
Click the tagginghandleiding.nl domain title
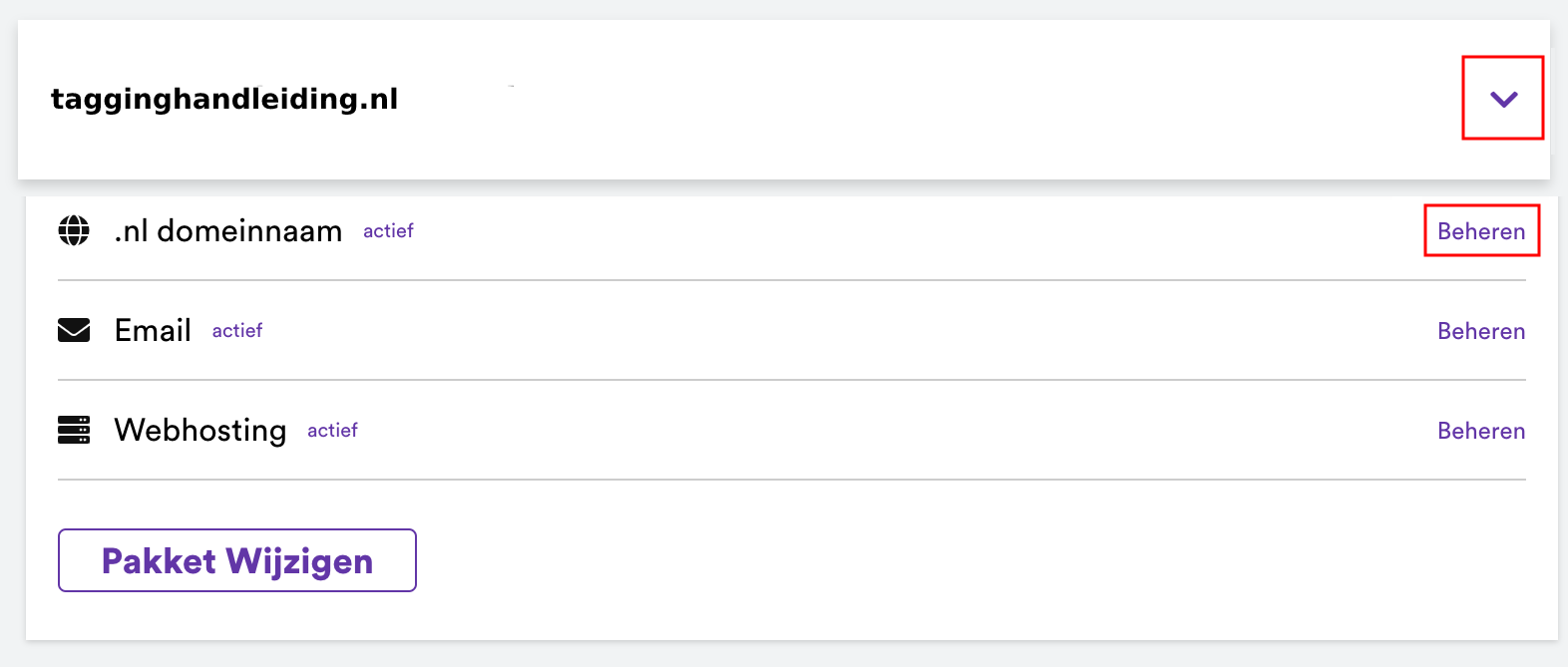tap(224, 99)
